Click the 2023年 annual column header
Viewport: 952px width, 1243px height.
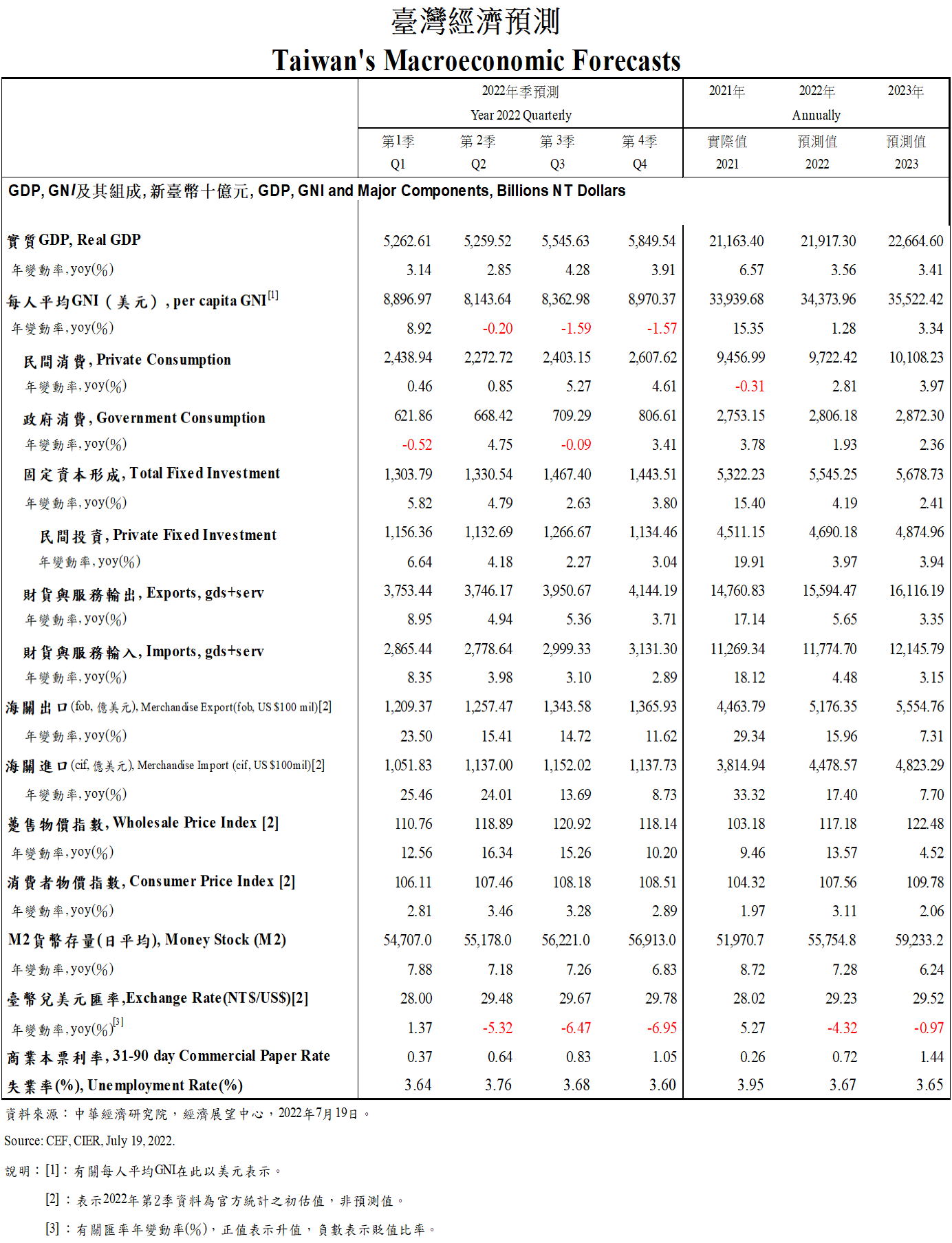click(x=906, y=91)
